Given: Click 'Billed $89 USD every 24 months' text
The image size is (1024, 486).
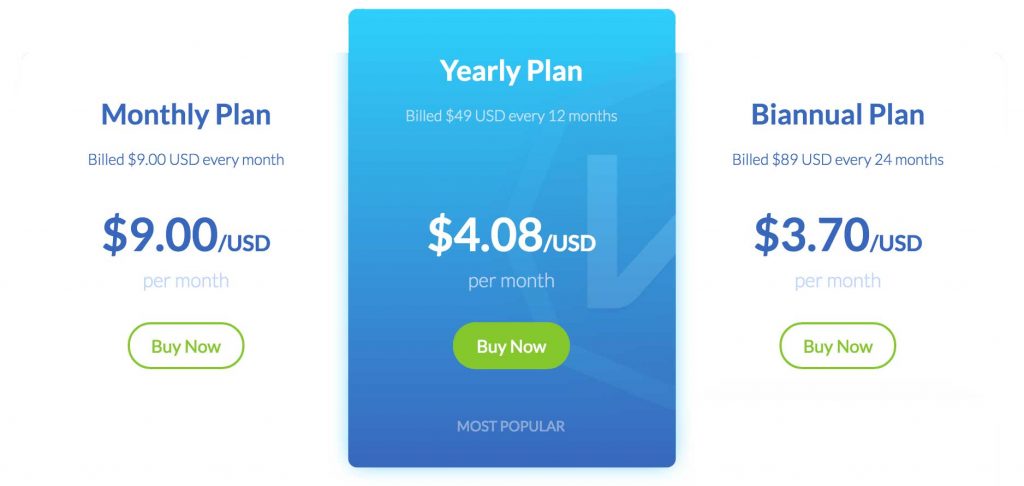Looking at the screenshot, I should coord(838,159).
